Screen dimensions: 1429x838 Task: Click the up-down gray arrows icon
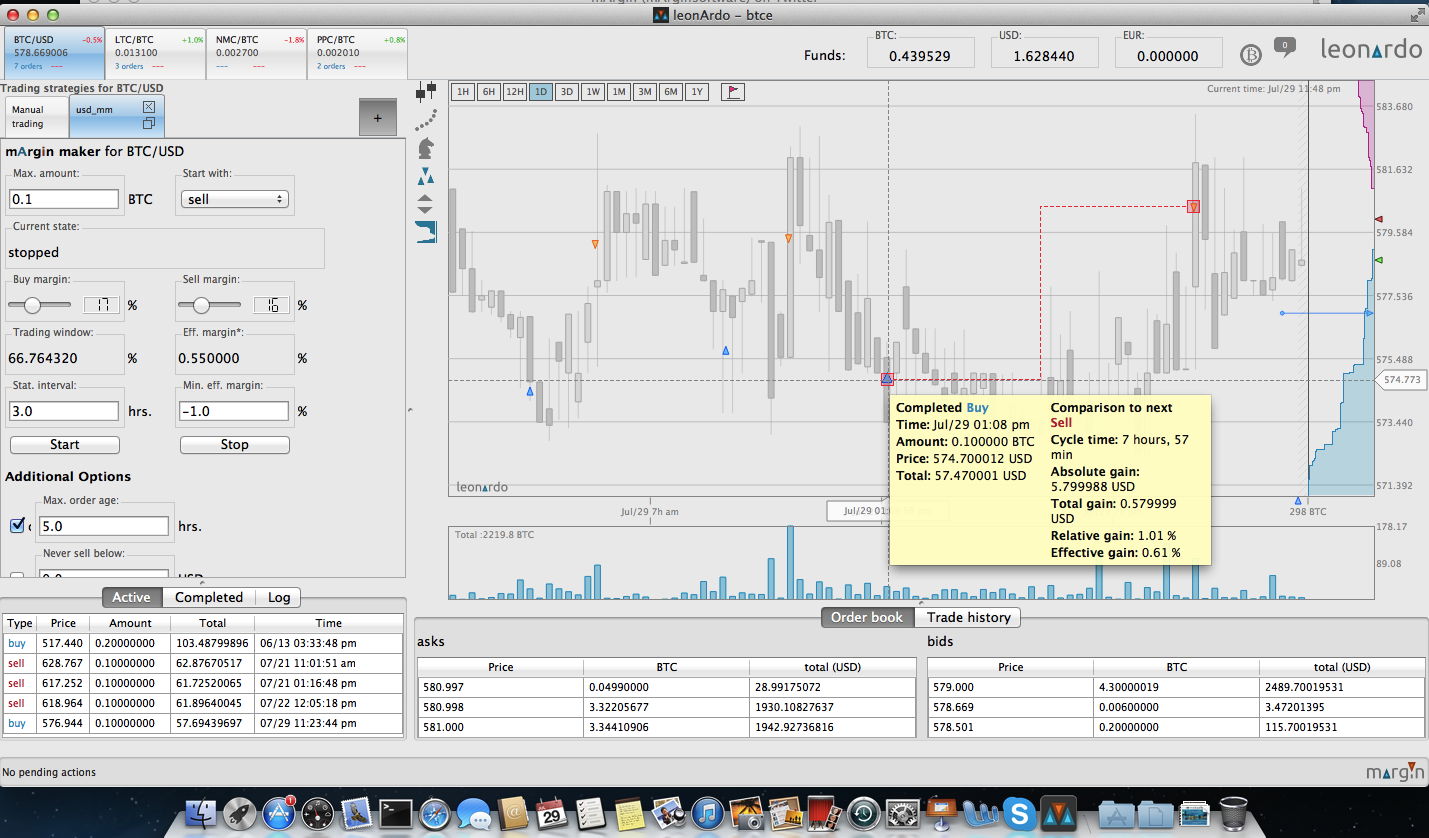pos(425,204)
